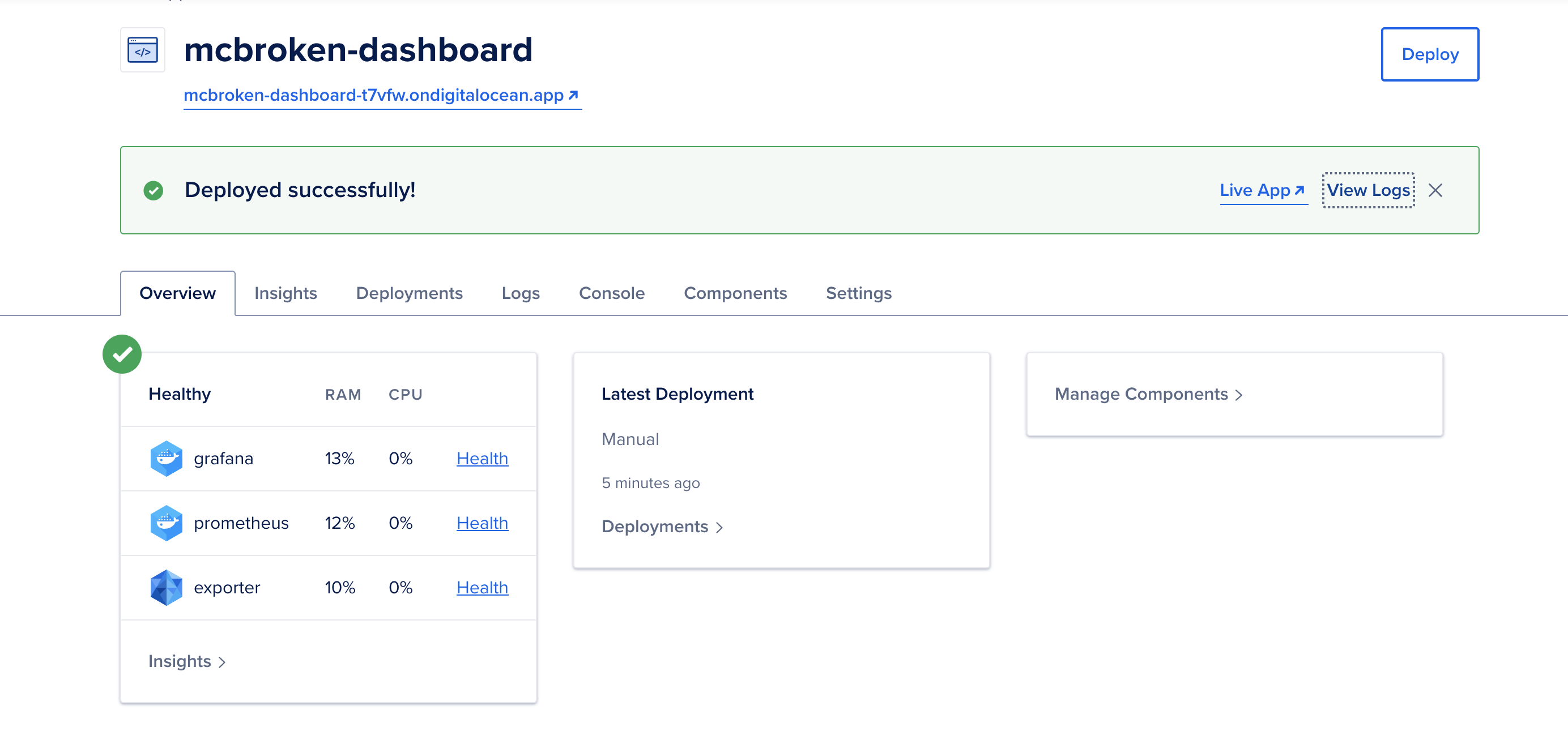Click the large green healthy checkmark badge
Image resolution: width=1568 pixels, height=753 pixels.
tap(122, 354)
